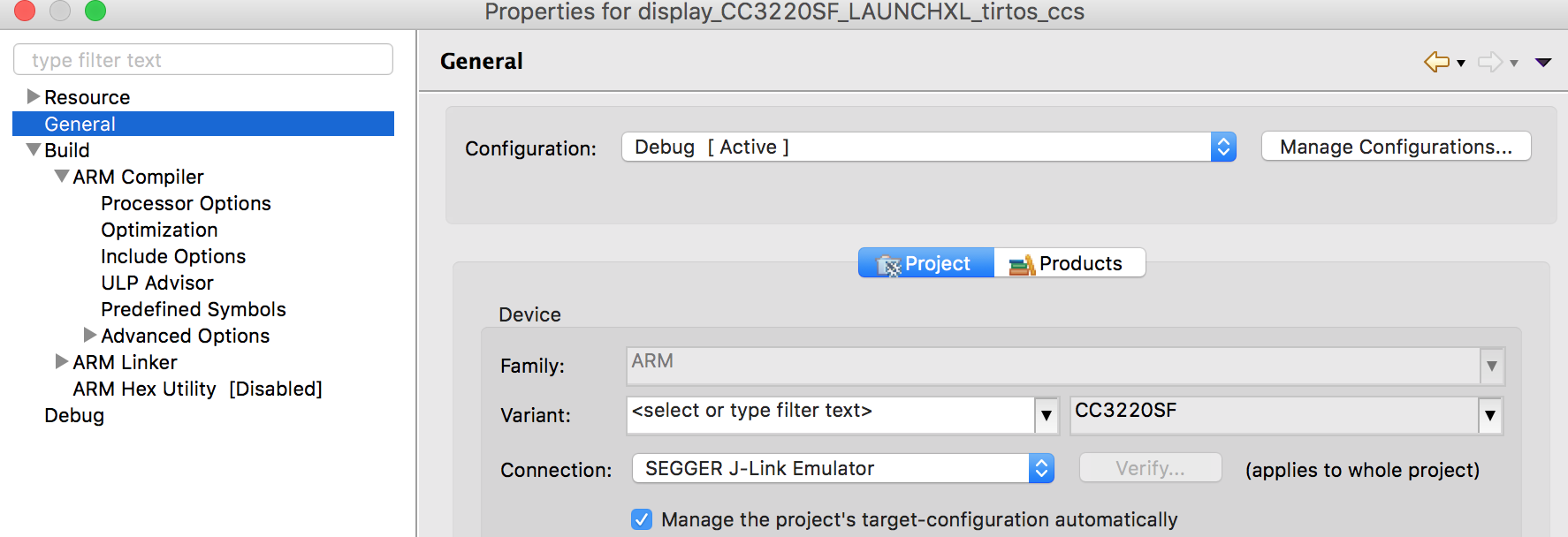This screenshot has height=537, width=1568.
Task: Open the back history dropdown arrow
Action: [1461, 63]
